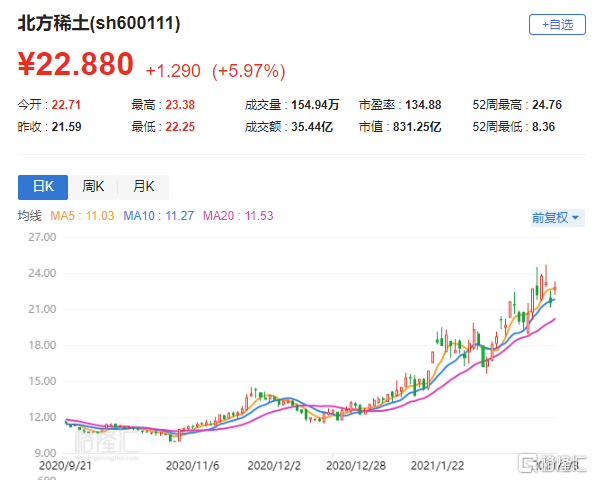Click the MA20 : 11.53 legend
This screenshot has height=480, width=593.
[238, 216]
